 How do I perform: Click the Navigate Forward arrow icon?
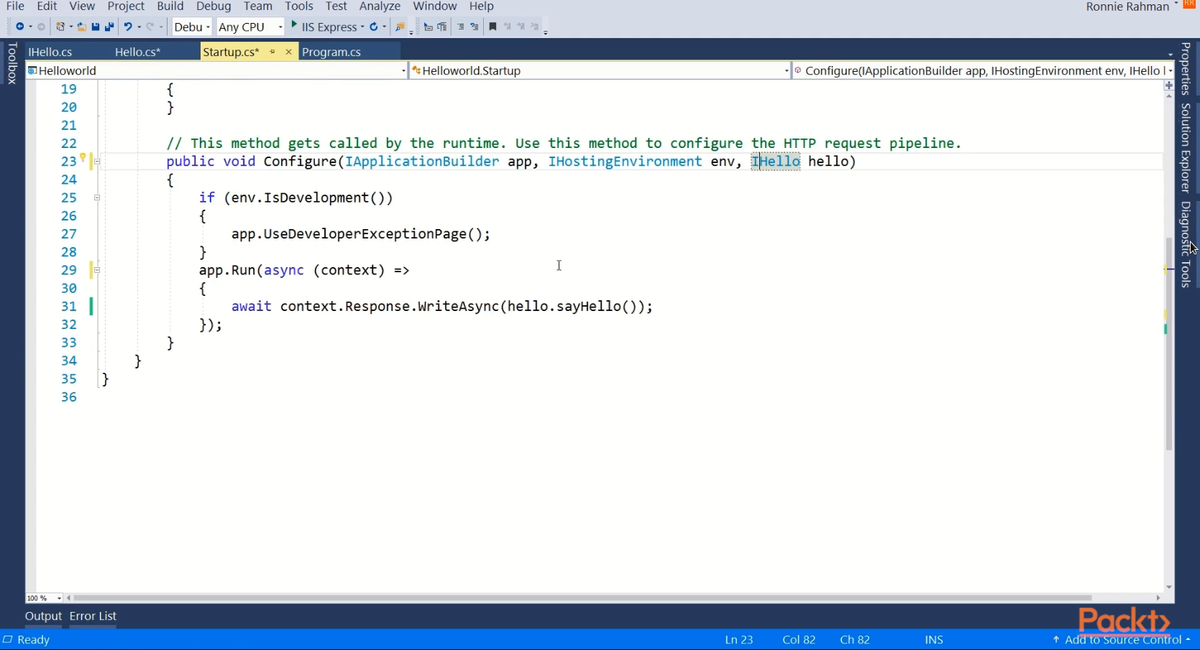pos(41,26)
